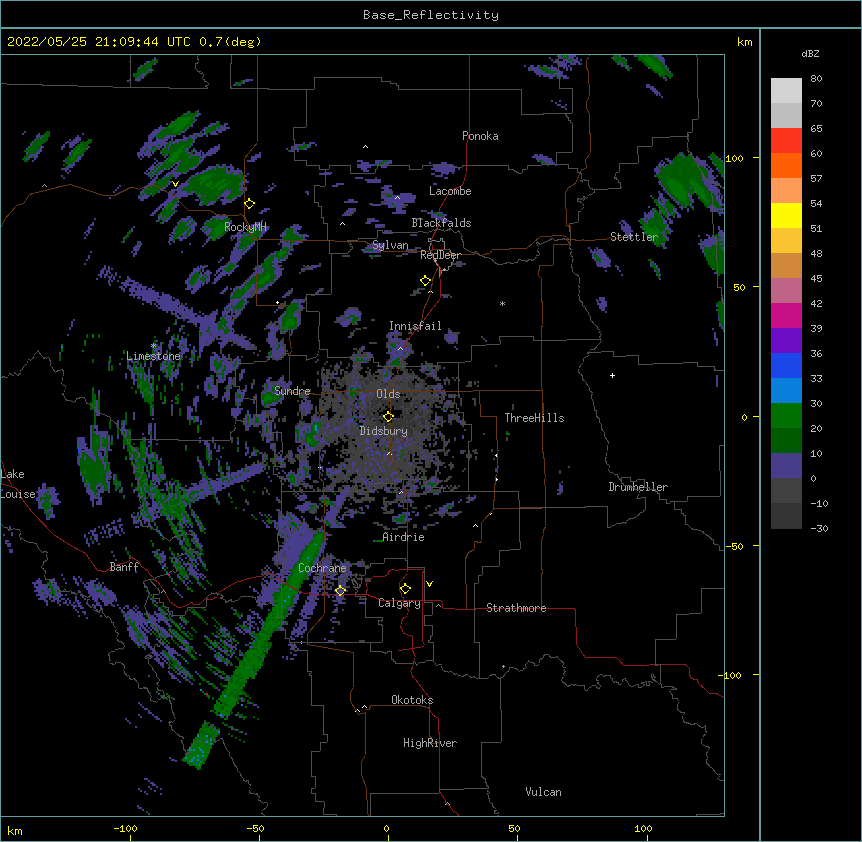Click the Olds city label
The width and height of the screenshot is (862, 842).
(388, 394)
